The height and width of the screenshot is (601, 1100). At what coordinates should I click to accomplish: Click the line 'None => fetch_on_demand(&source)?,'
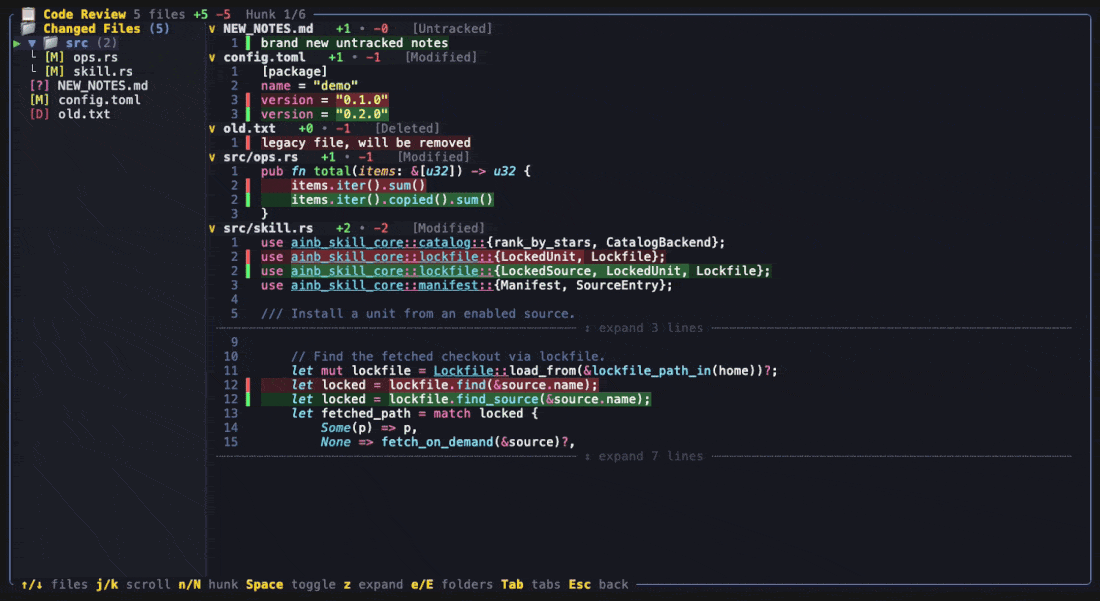click(448, 442)
